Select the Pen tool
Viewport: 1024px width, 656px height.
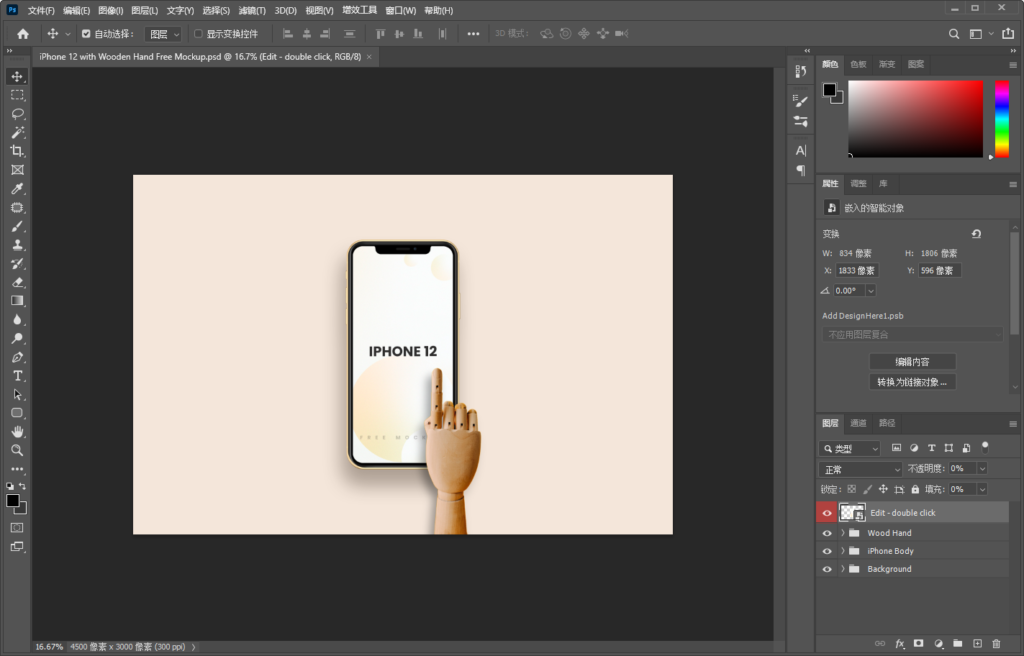17,357
